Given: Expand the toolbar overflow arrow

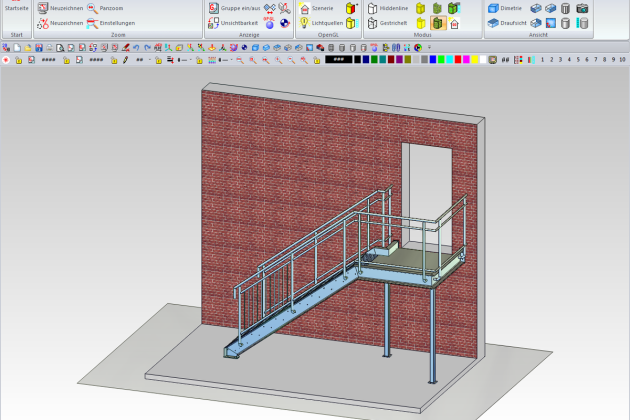Looking at the screenshot, I should (x=429, y=47).
